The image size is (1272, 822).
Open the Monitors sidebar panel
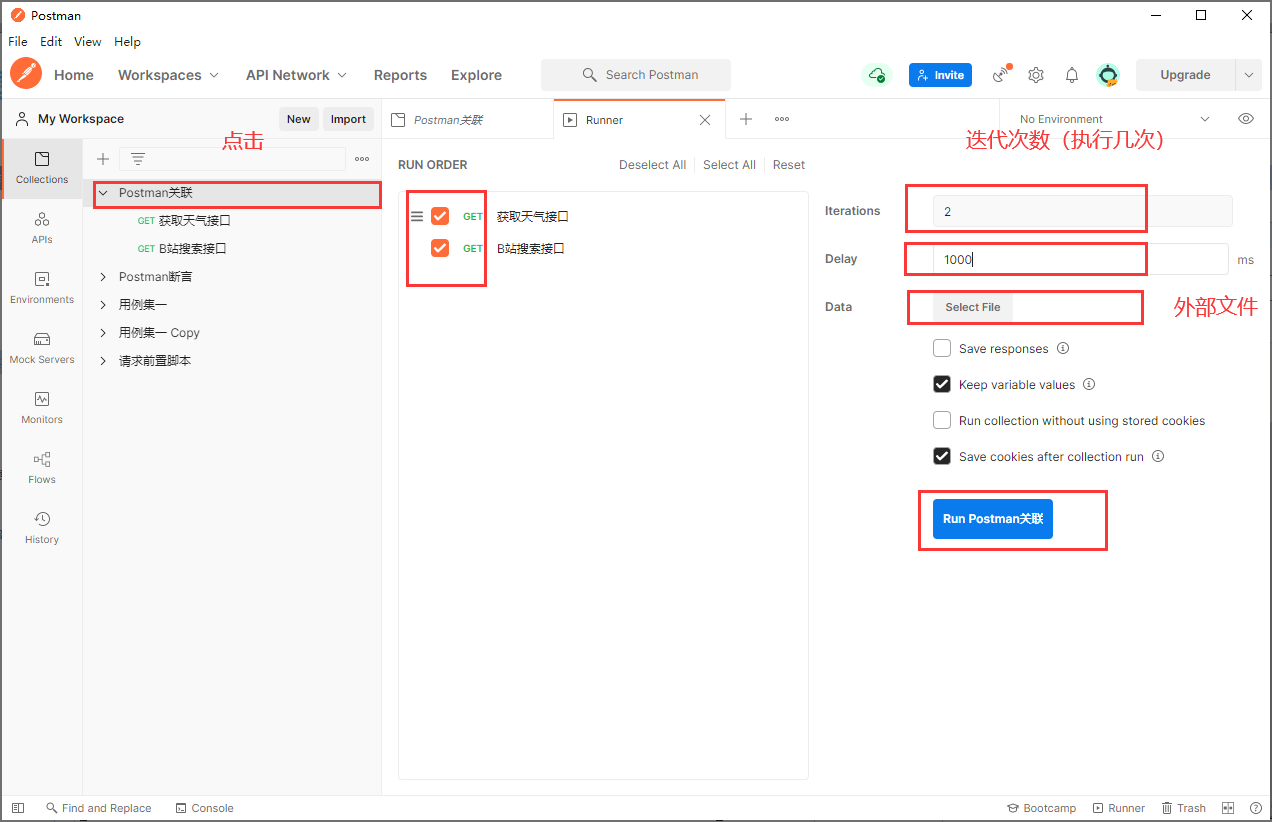pos(42,408)
